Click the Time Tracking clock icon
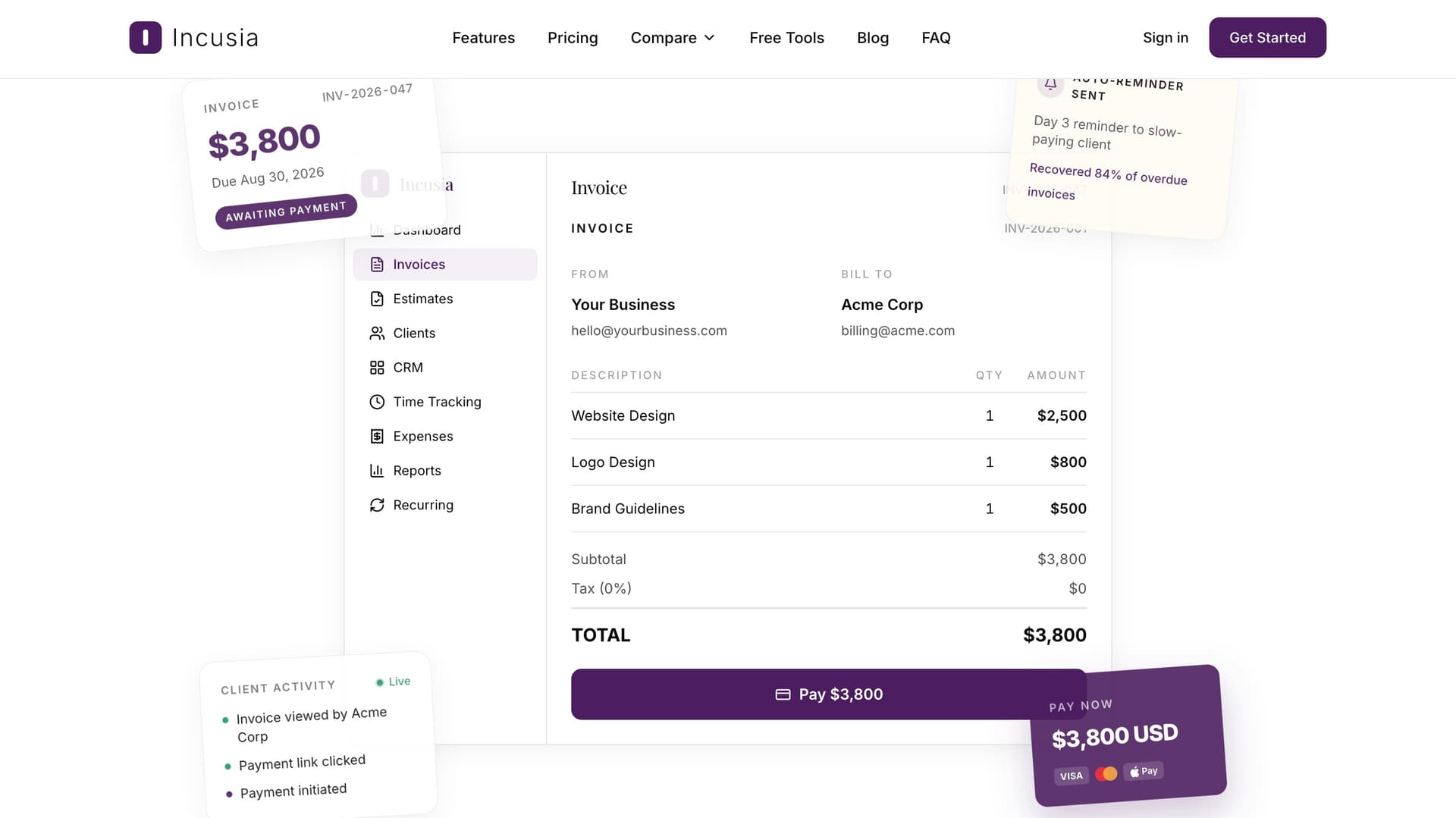Screen dimensions: 1456x818 377,402
